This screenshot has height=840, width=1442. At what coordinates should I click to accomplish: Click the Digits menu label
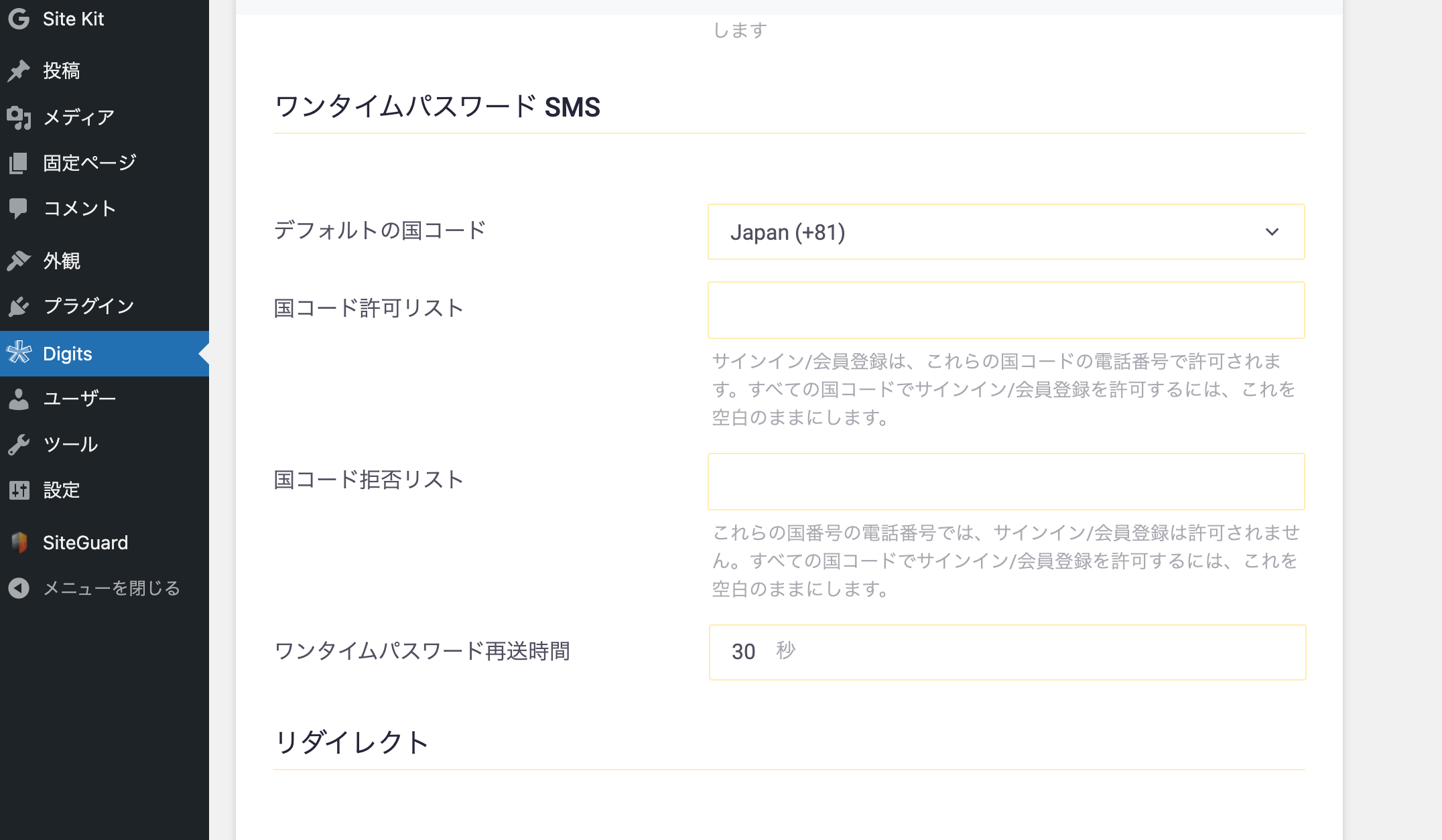(68, 354)
